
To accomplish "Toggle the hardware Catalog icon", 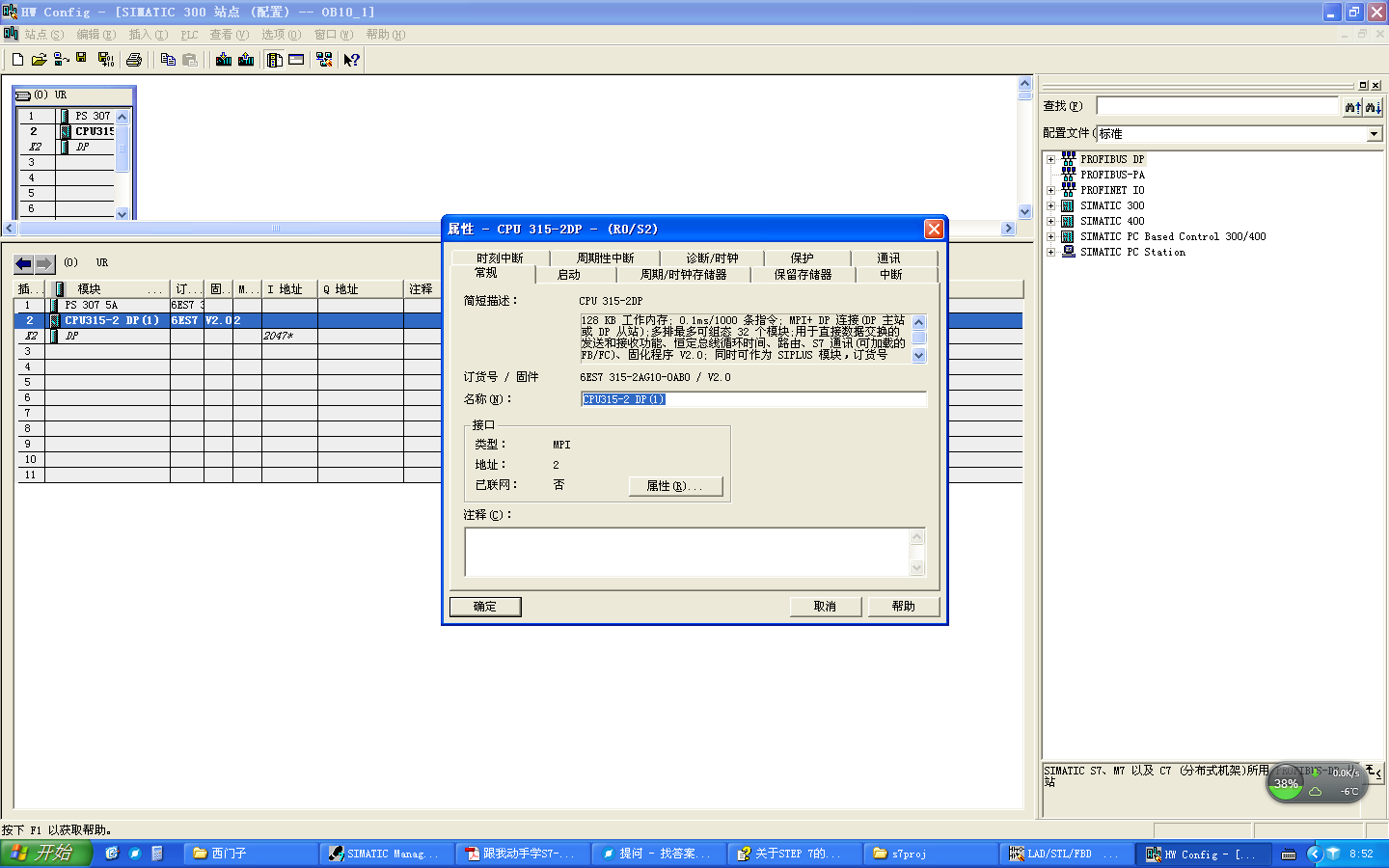I will 275,60.
